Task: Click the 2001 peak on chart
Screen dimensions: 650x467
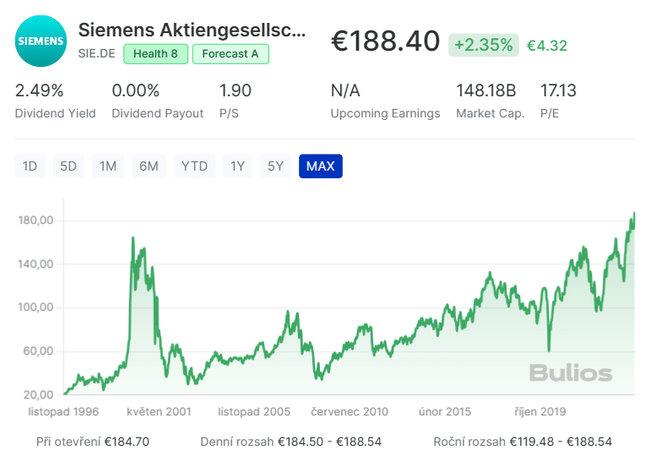Action: point(133,238)
